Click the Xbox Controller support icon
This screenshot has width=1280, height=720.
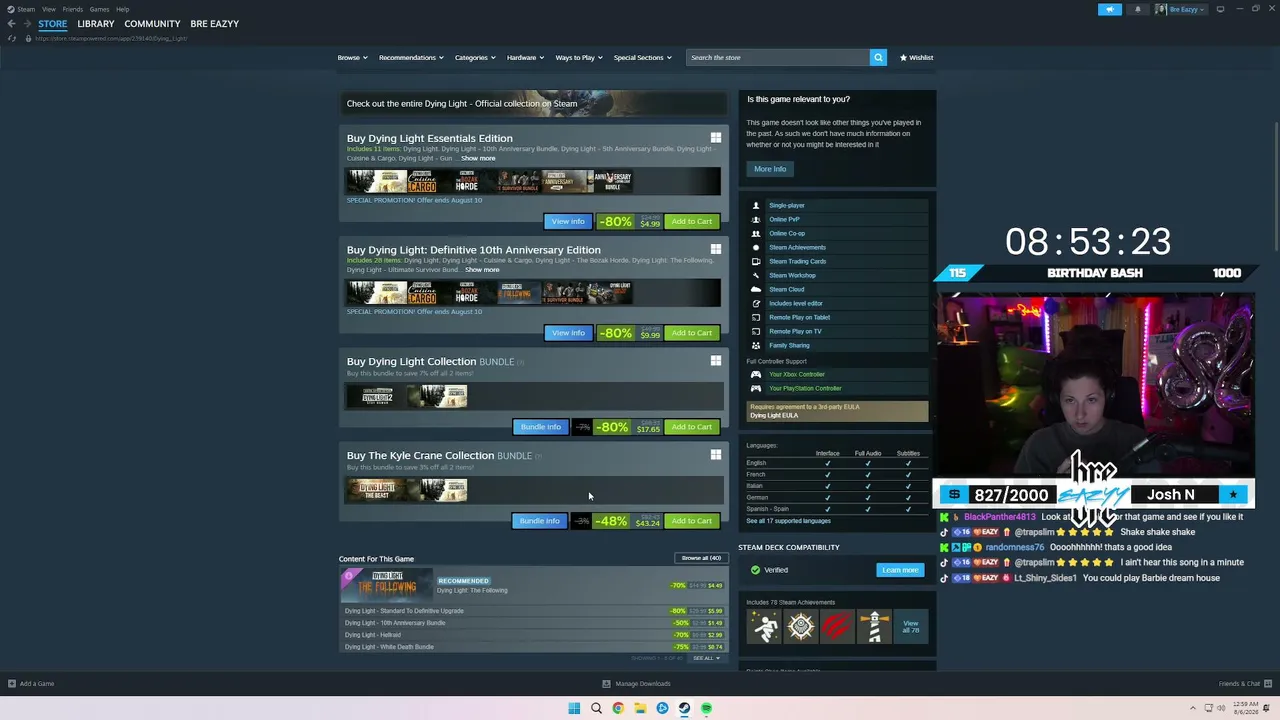756,374
